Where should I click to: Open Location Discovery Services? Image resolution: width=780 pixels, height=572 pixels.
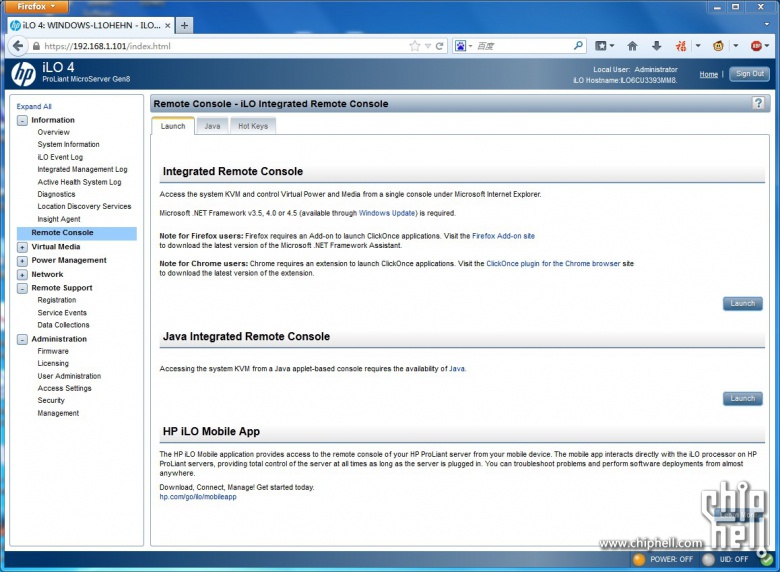(85, 206)
